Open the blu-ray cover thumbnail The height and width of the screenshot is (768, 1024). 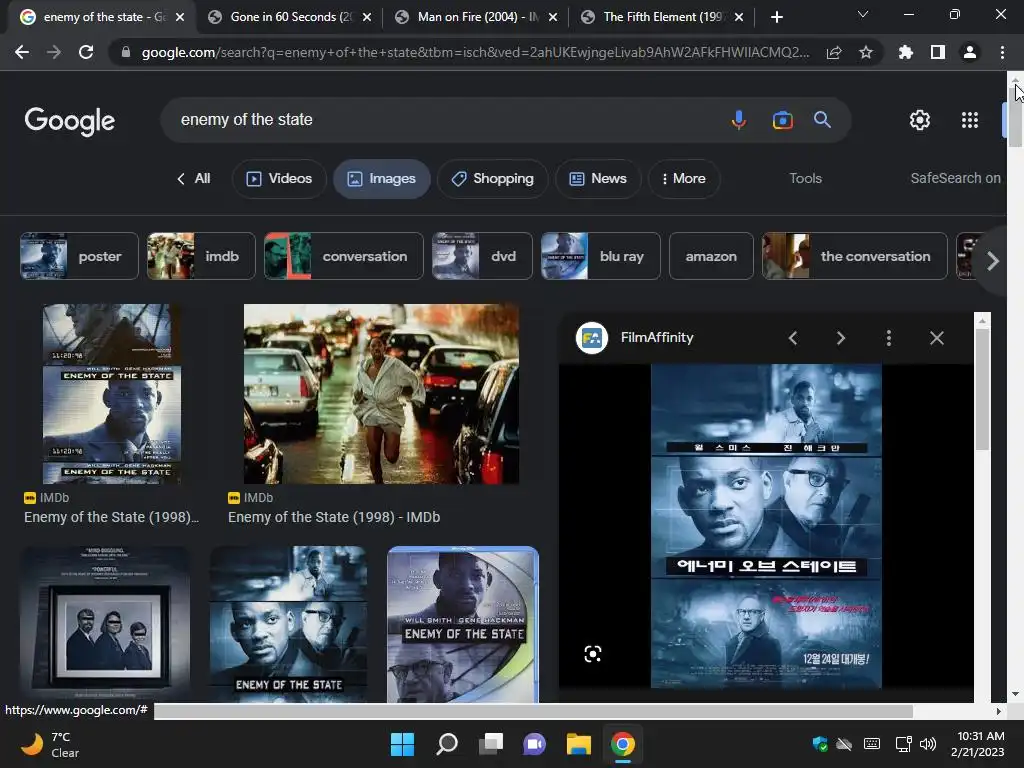(x=463, y=624)
